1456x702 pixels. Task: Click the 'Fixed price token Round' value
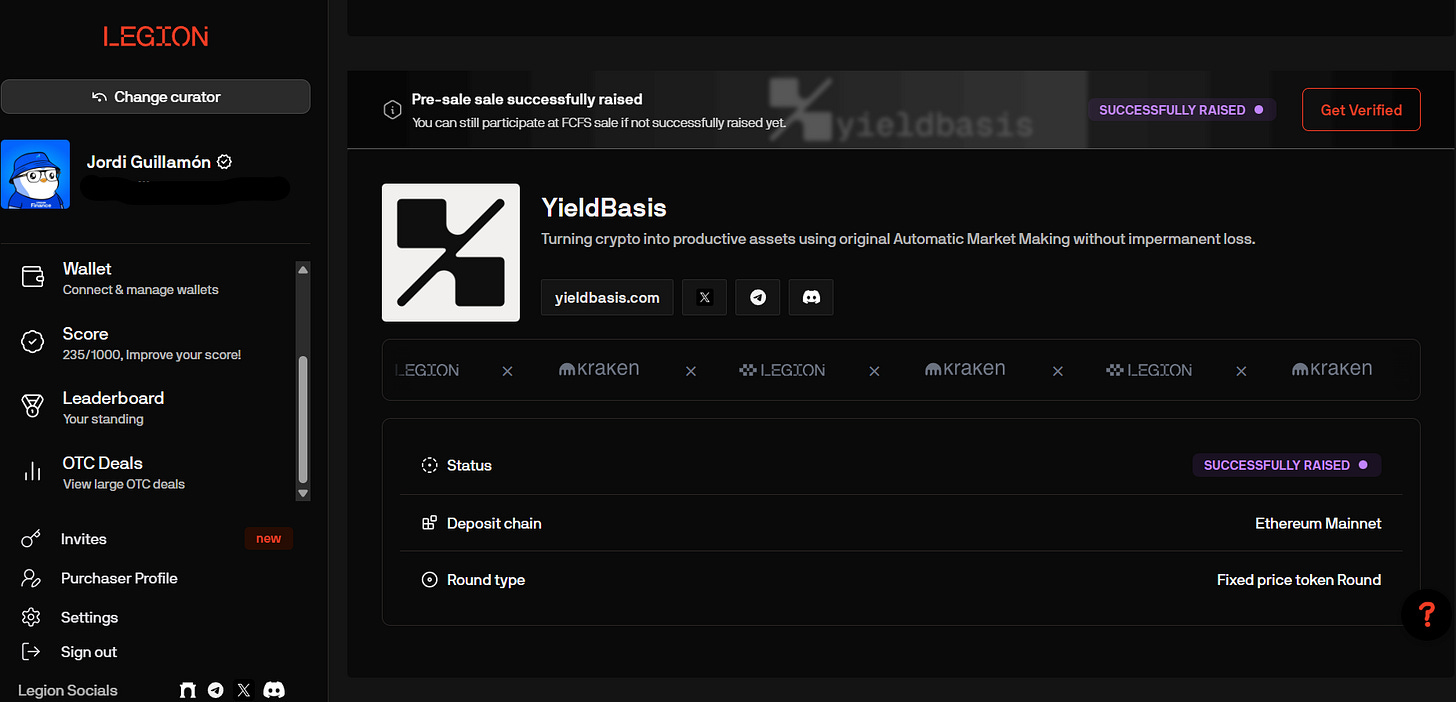click(1299, 580)
